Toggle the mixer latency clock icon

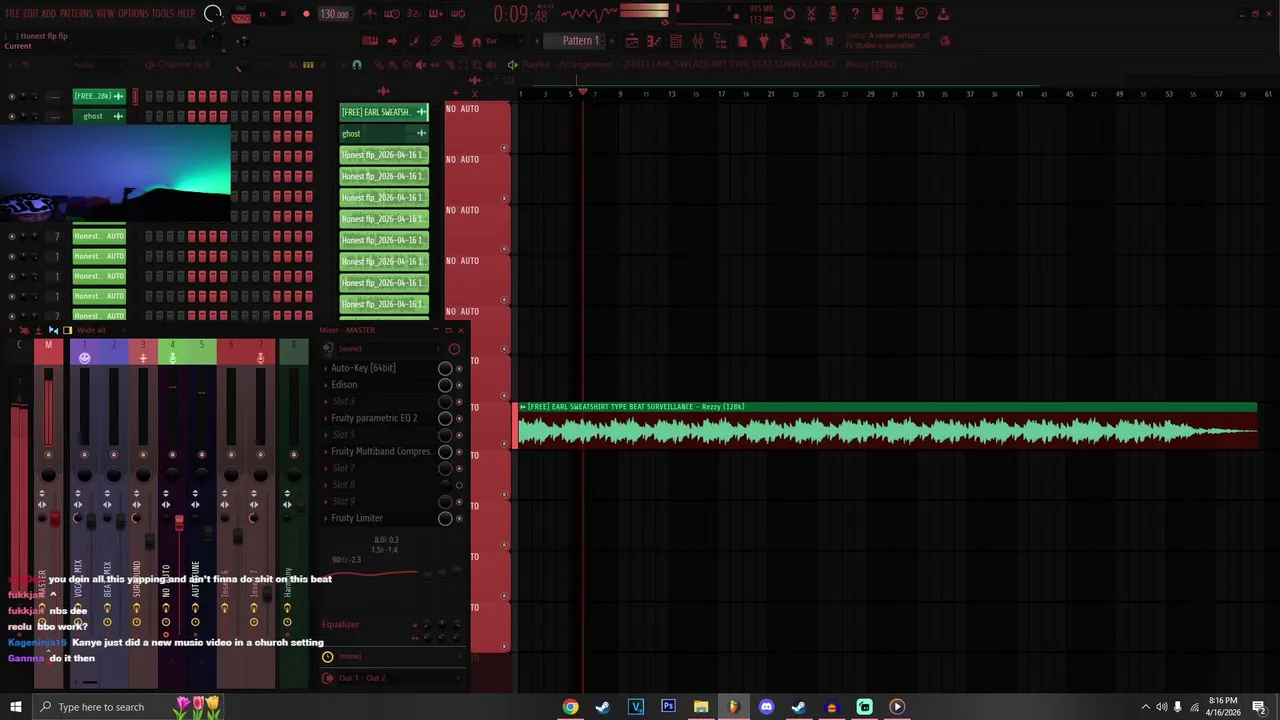coord(454,349)
